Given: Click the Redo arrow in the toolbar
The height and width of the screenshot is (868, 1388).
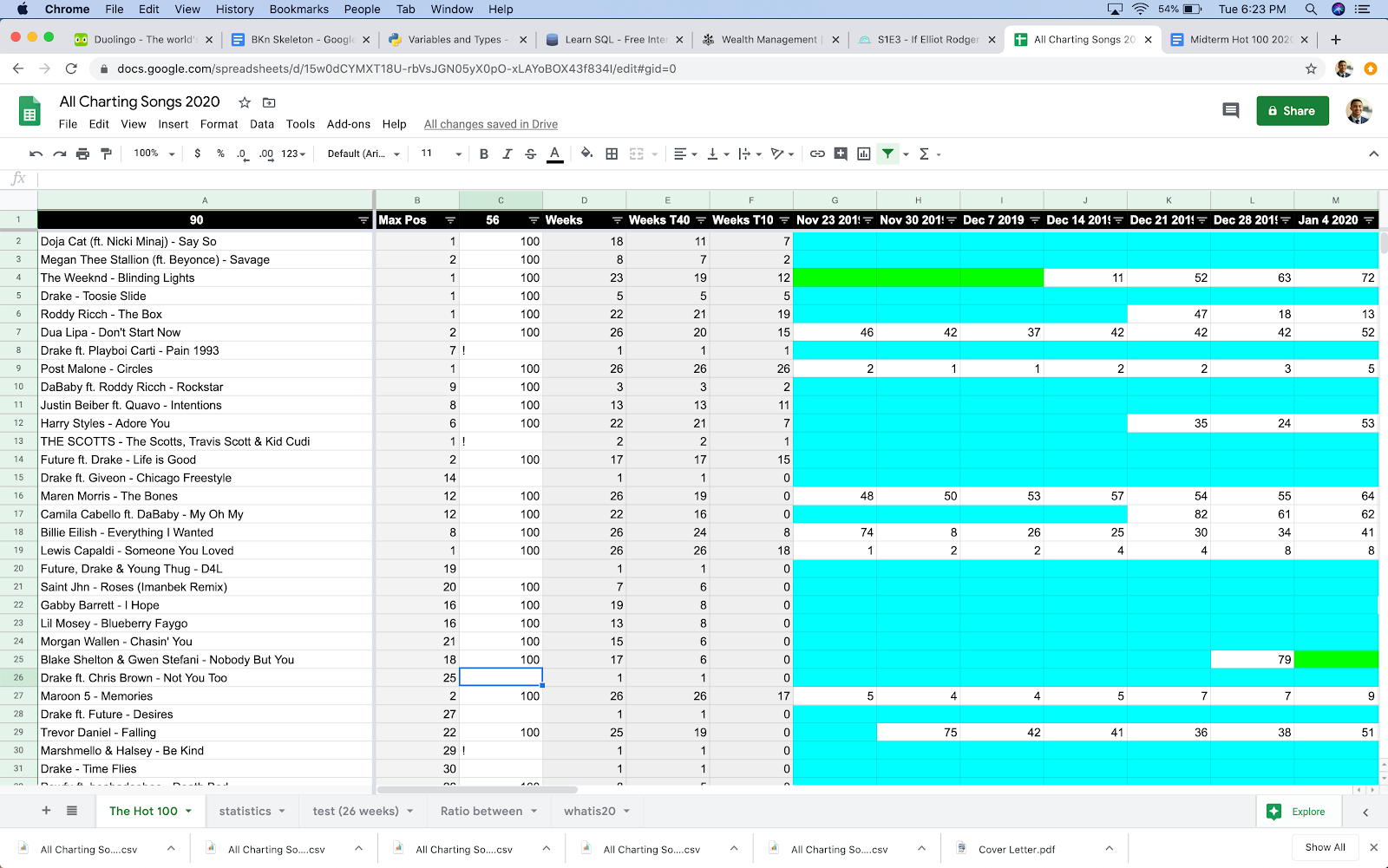Looking at the screenshot, I should tap(59, 153).
